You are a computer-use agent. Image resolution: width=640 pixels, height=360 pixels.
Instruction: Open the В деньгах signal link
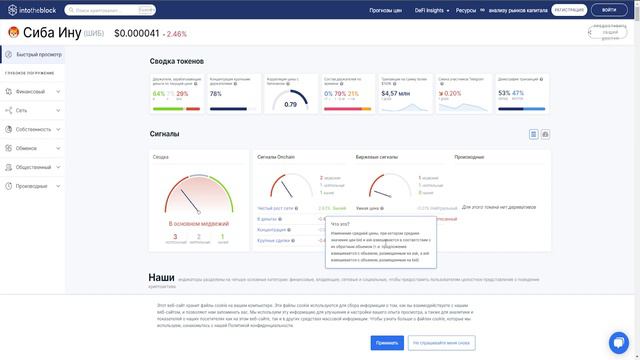267,219
